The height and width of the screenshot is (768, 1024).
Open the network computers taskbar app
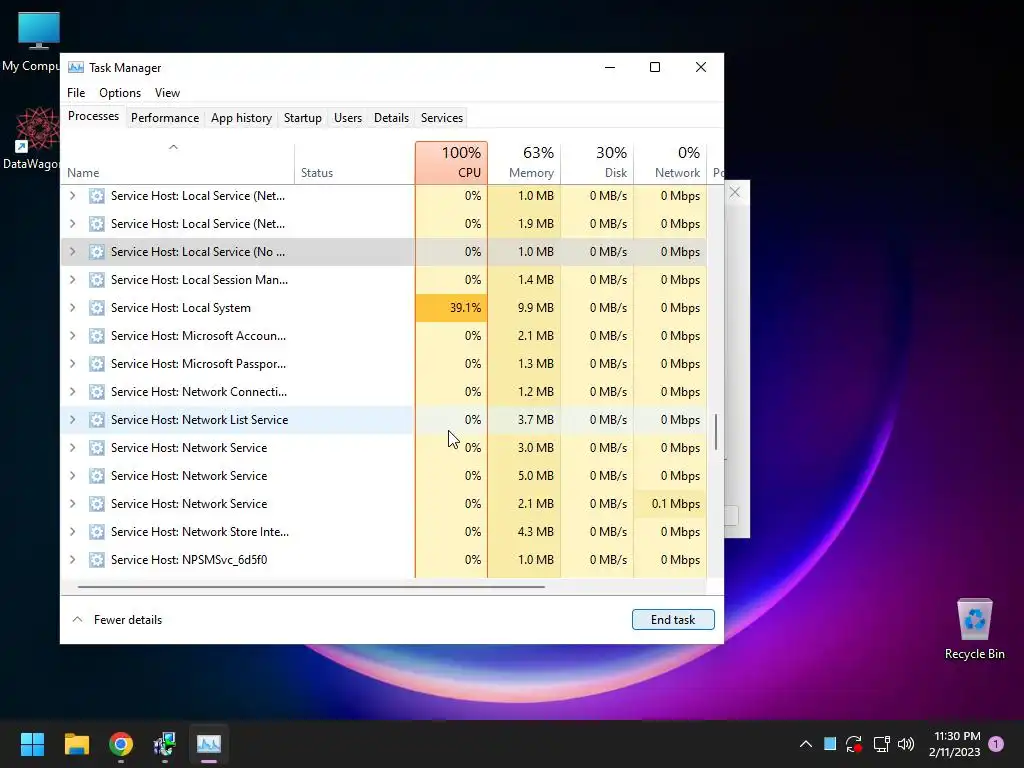165,744
